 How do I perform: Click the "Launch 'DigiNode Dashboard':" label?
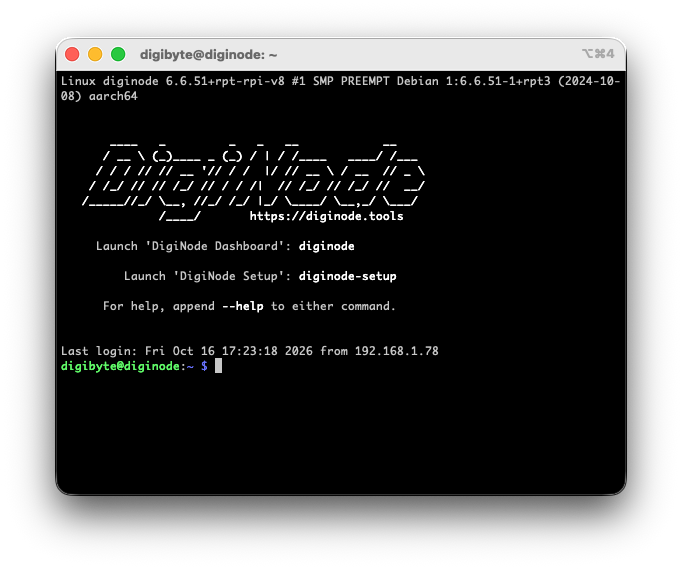(194, 247)
